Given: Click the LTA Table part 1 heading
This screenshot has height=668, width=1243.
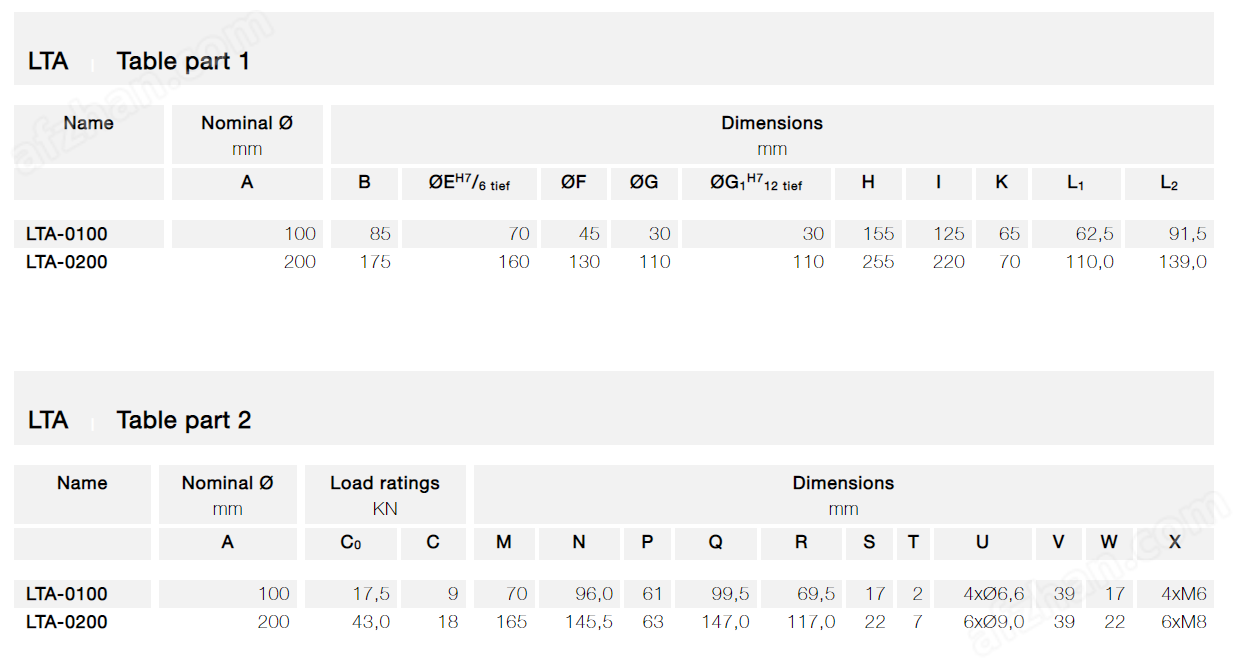Looking at the screenshot, I should pyautogui.click(x=139, y=61).
